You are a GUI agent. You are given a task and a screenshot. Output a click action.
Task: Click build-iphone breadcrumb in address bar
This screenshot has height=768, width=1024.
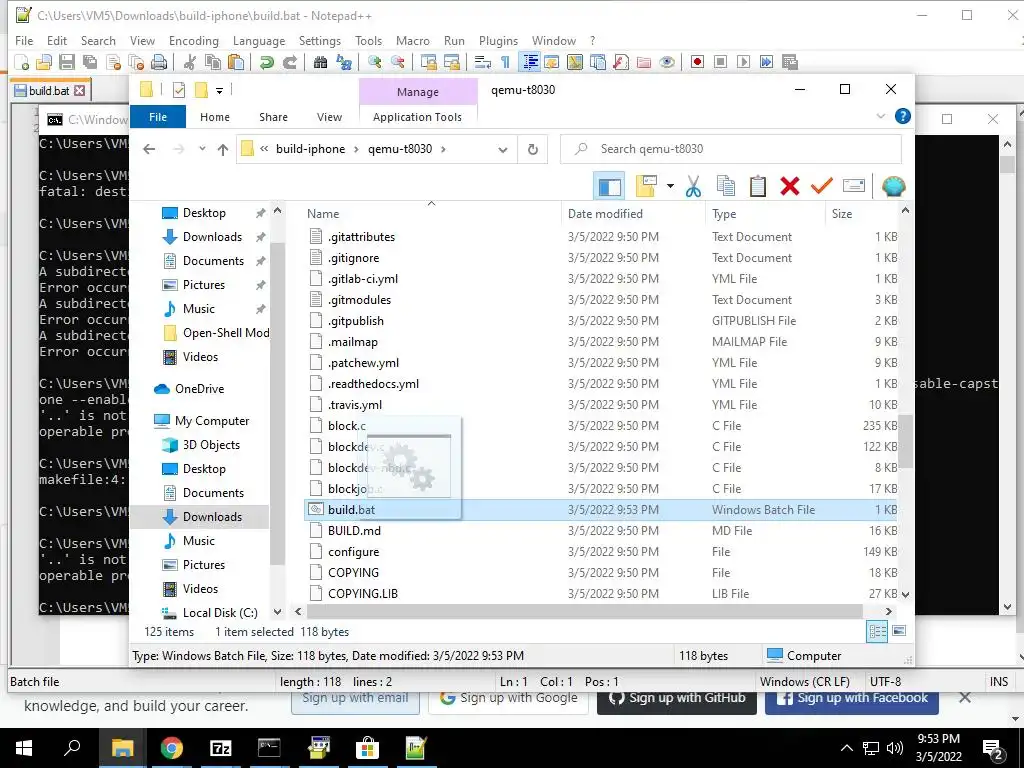(x=310, y=149)
